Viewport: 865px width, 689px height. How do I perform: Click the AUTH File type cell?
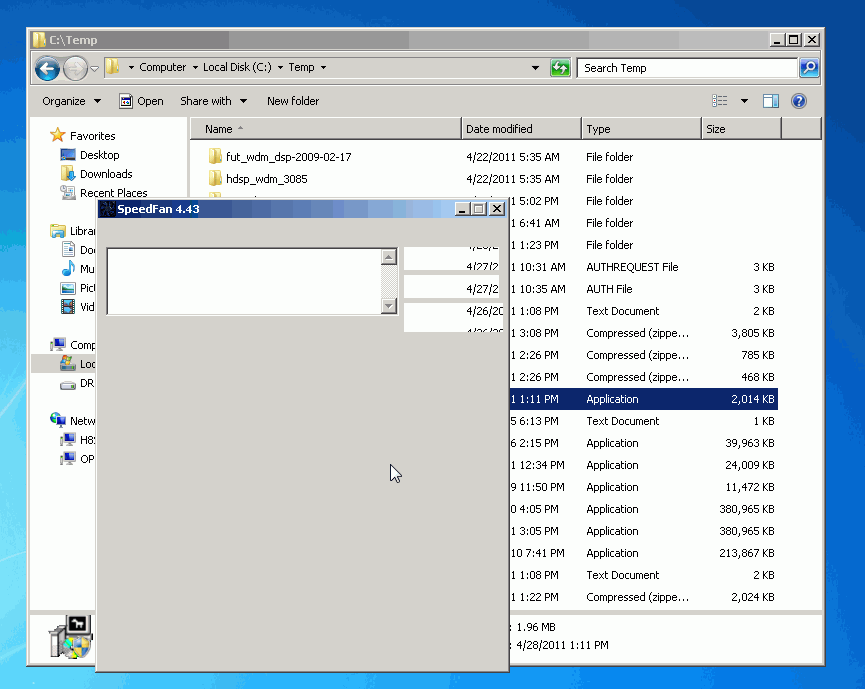click(x=609, y=289)
